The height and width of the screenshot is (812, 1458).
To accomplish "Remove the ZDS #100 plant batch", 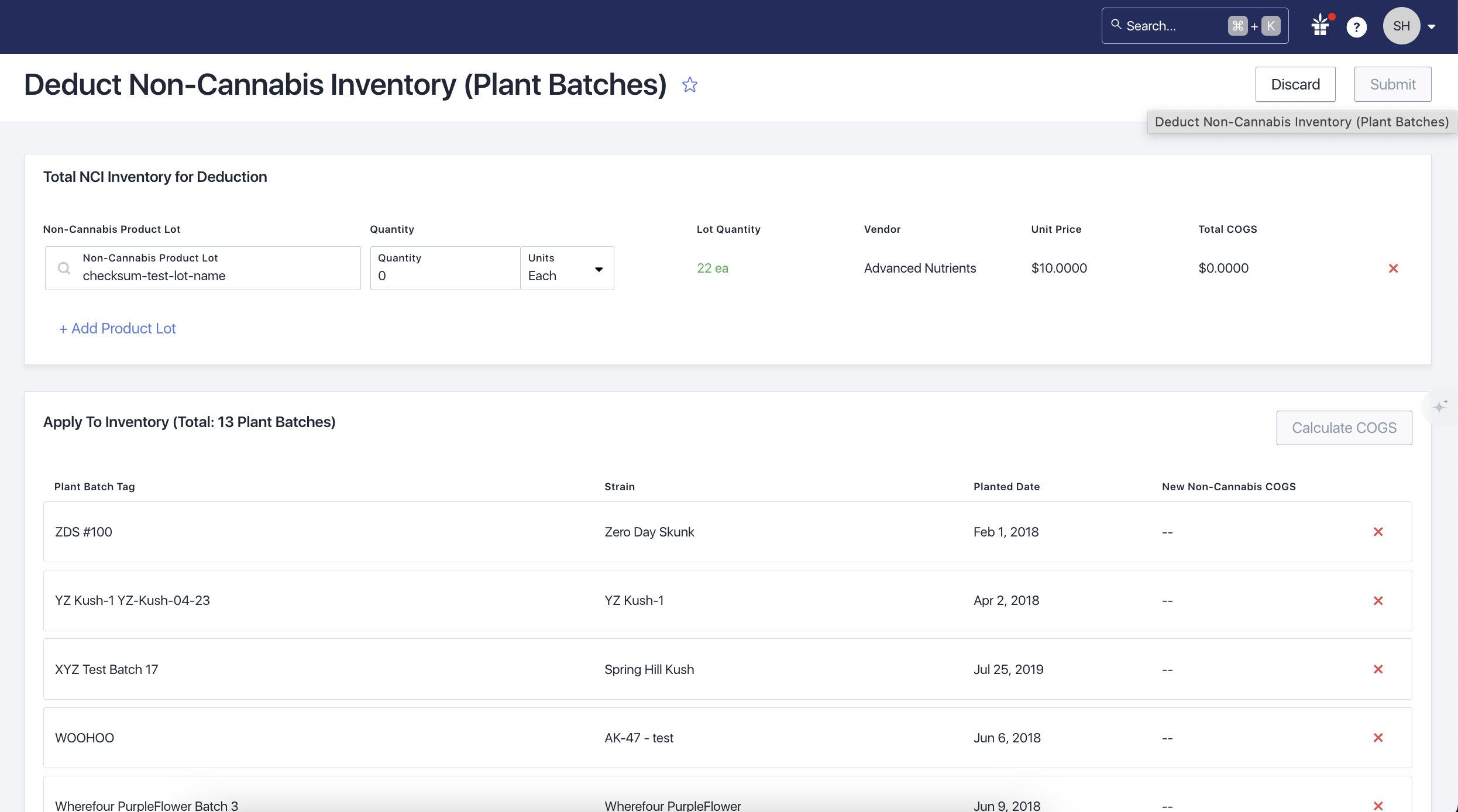I will pyautogui.click(x=1378, y=532).
